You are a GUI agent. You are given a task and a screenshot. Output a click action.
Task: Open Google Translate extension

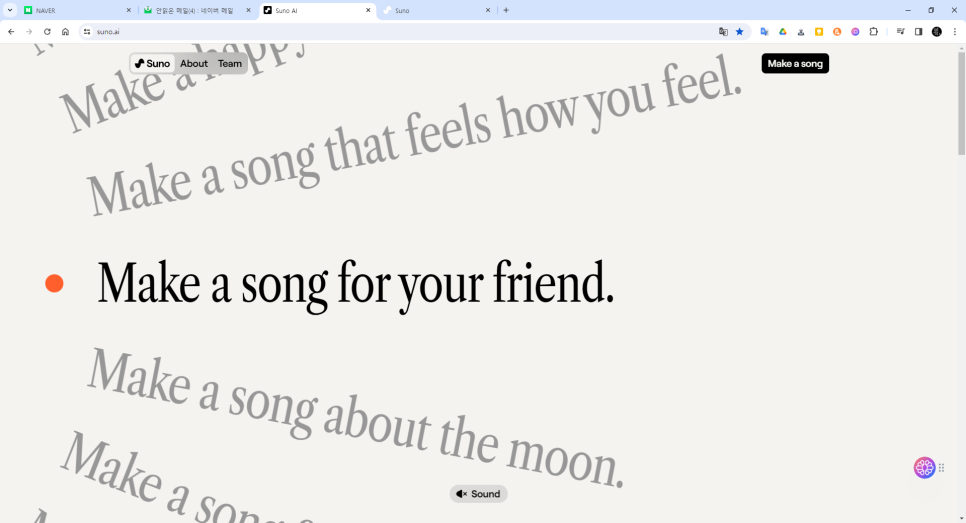coord(765,31)
